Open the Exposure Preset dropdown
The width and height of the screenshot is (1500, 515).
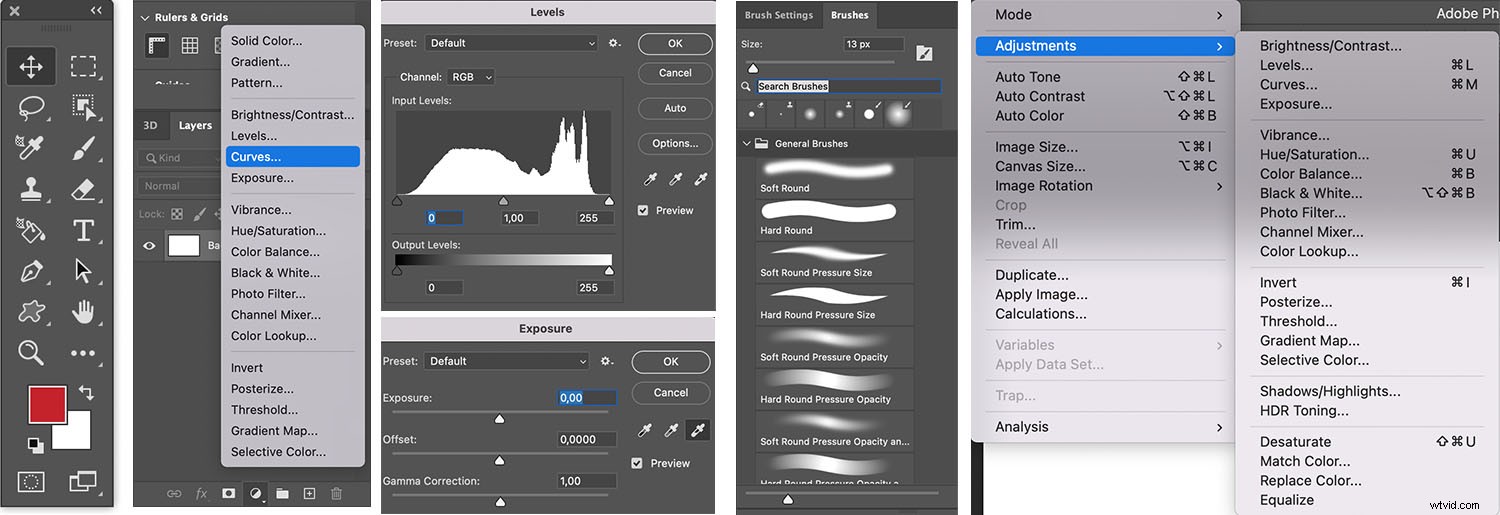click(507, 361)
